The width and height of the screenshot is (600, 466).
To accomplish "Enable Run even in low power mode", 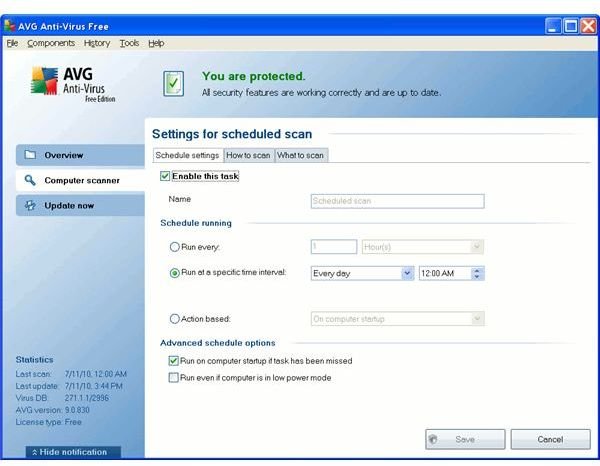I will point(173,378).
